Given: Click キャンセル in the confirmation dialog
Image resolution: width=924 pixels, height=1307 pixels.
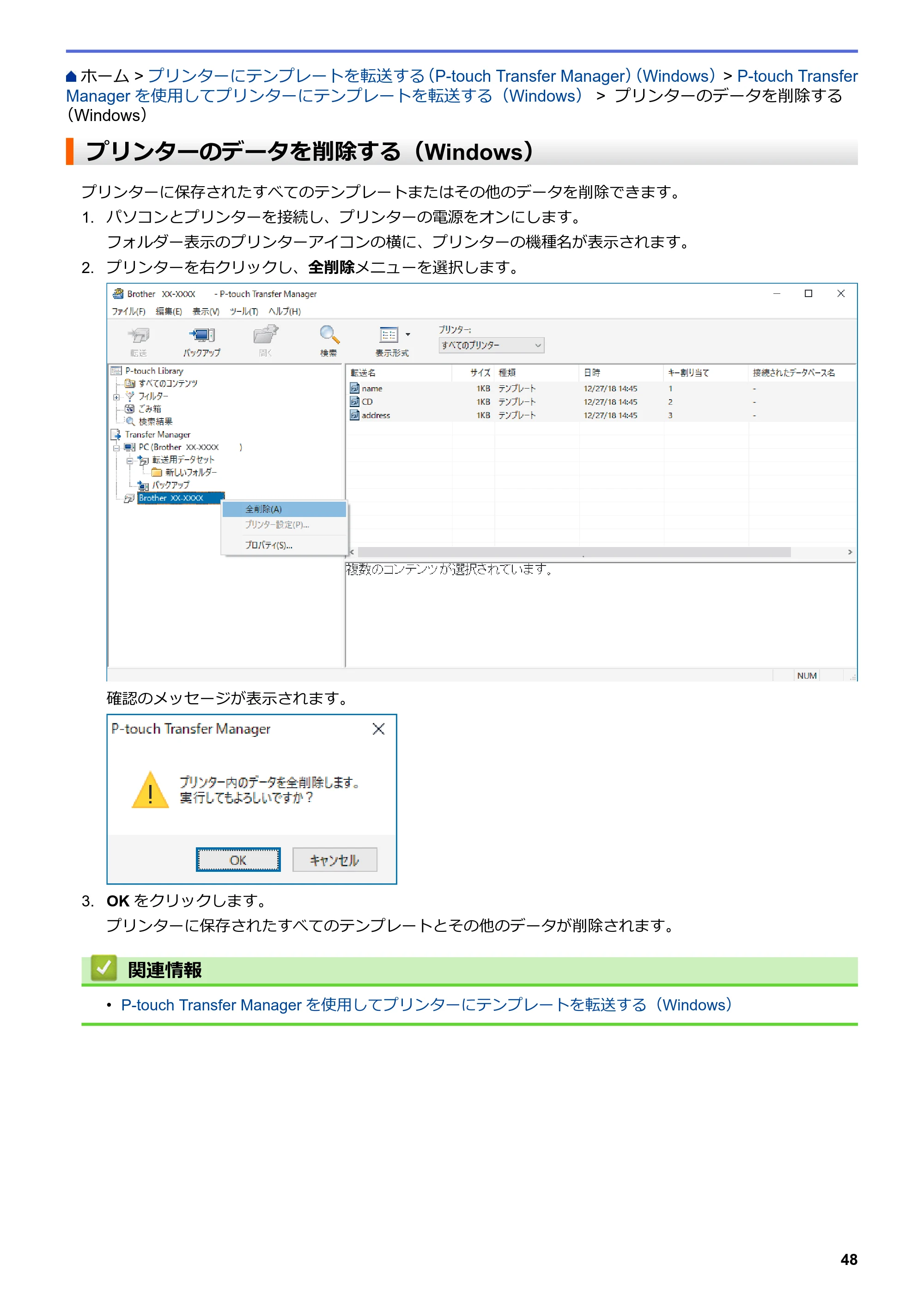Looking at the screenshot, I should pyautogui.click(x=334, y=860).
